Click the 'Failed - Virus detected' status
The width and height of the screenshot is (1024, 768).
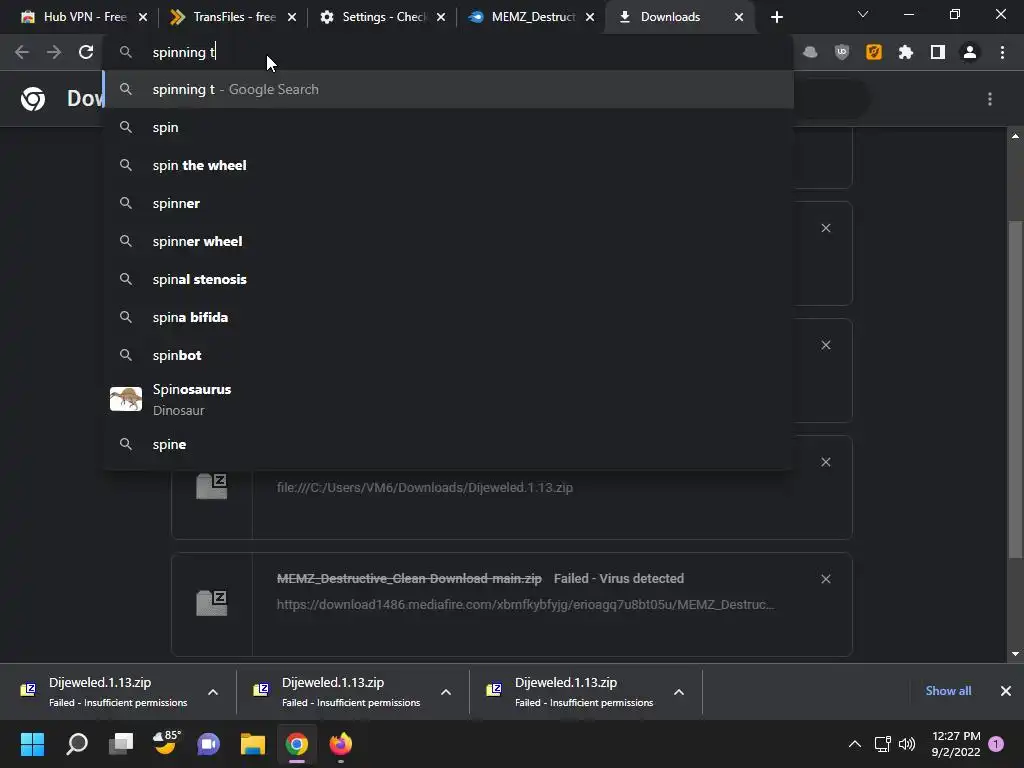618,579
